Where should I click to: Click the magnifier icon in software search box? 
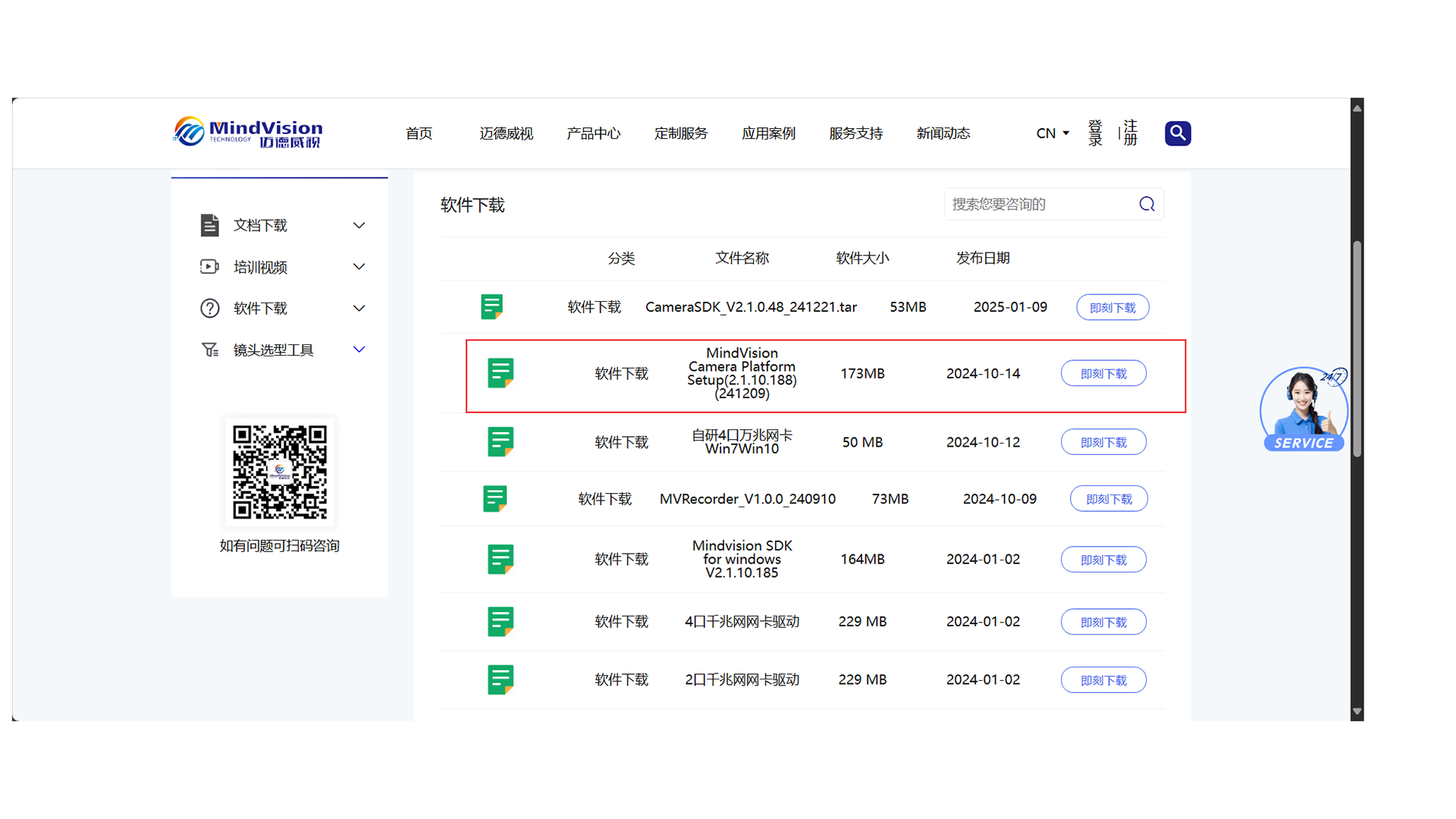point(1147,204)
